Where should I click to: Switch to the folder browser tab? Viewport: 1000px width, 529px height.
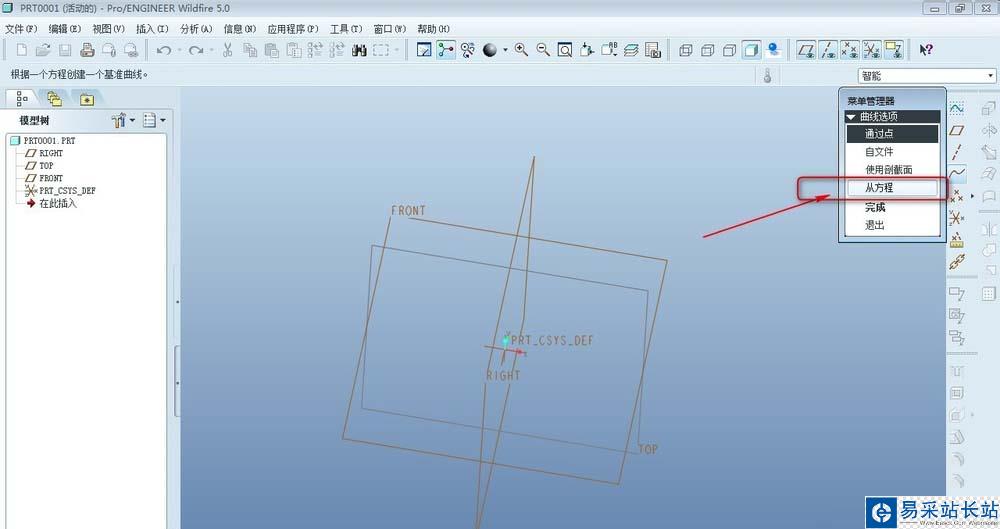(55, 99)
